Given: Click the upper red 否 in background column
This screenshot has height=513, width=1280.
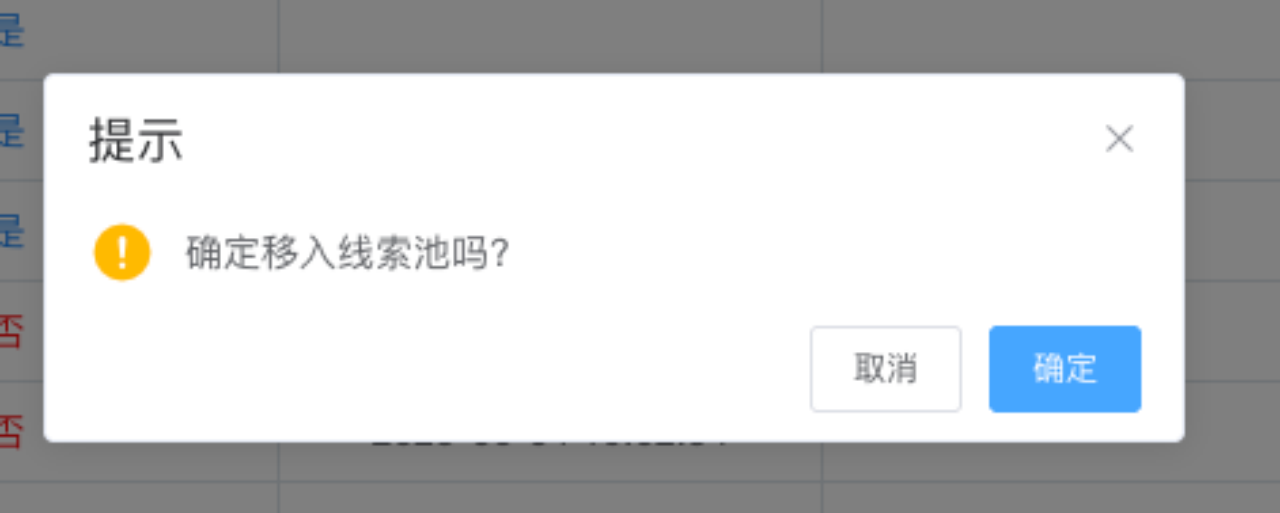Looking at the screenshot, I should (11, 330).
